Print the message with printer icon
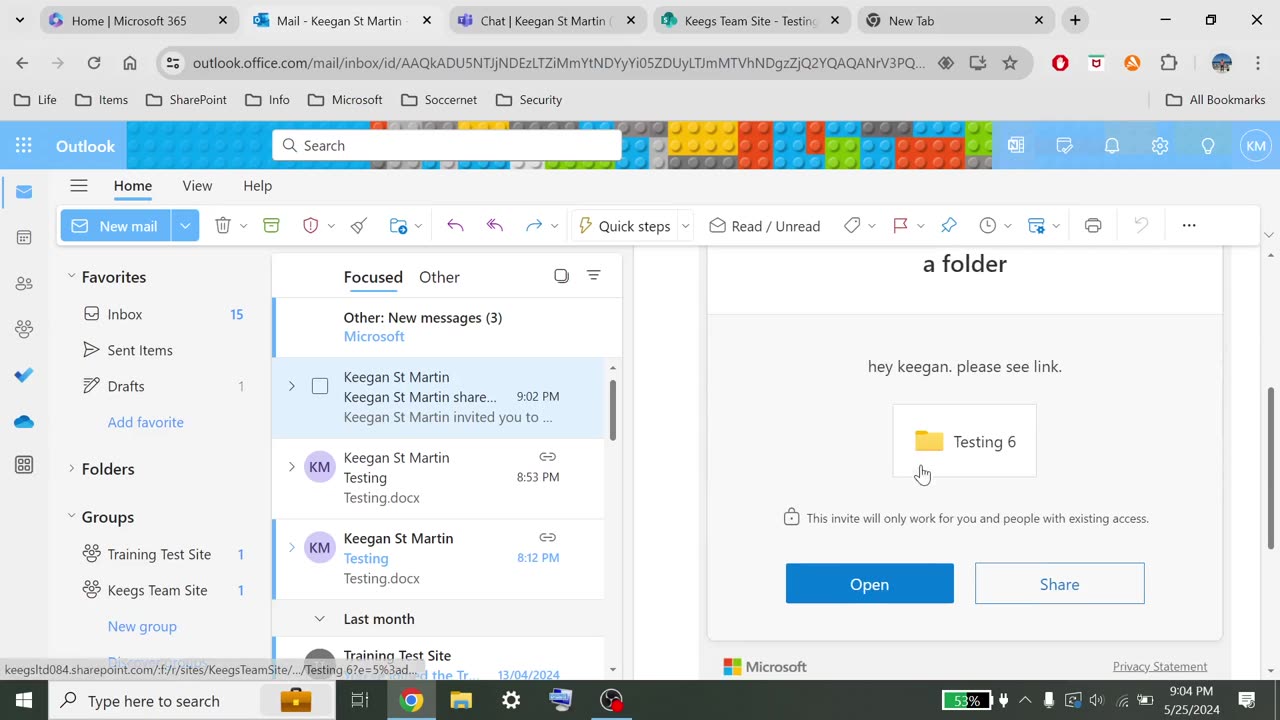The height and width of the screenshot is (720, 1280). (x=1093, y=226)
